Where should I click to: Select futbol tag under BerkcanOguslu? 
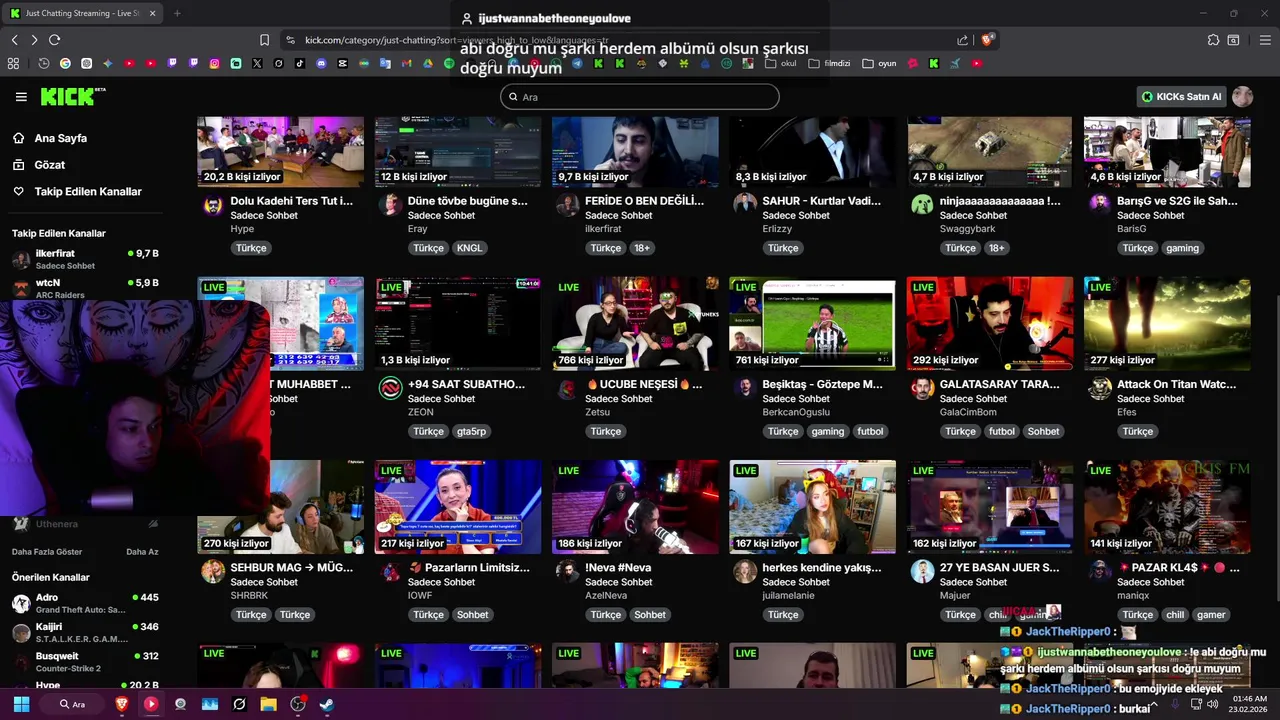pos(870,431)
